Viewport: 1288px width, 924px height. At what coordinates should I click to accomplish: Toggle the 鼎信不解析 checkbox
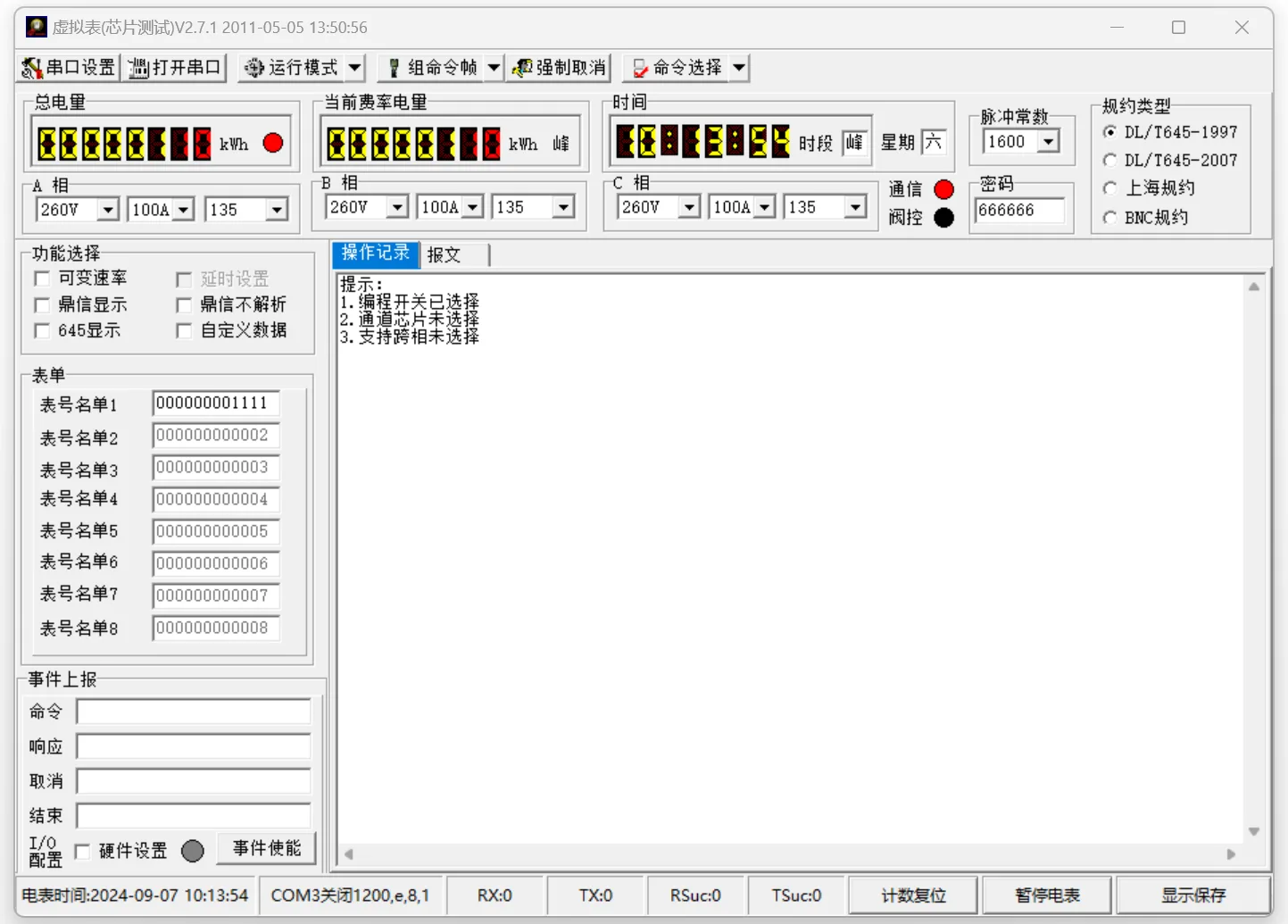pos(184,305)
